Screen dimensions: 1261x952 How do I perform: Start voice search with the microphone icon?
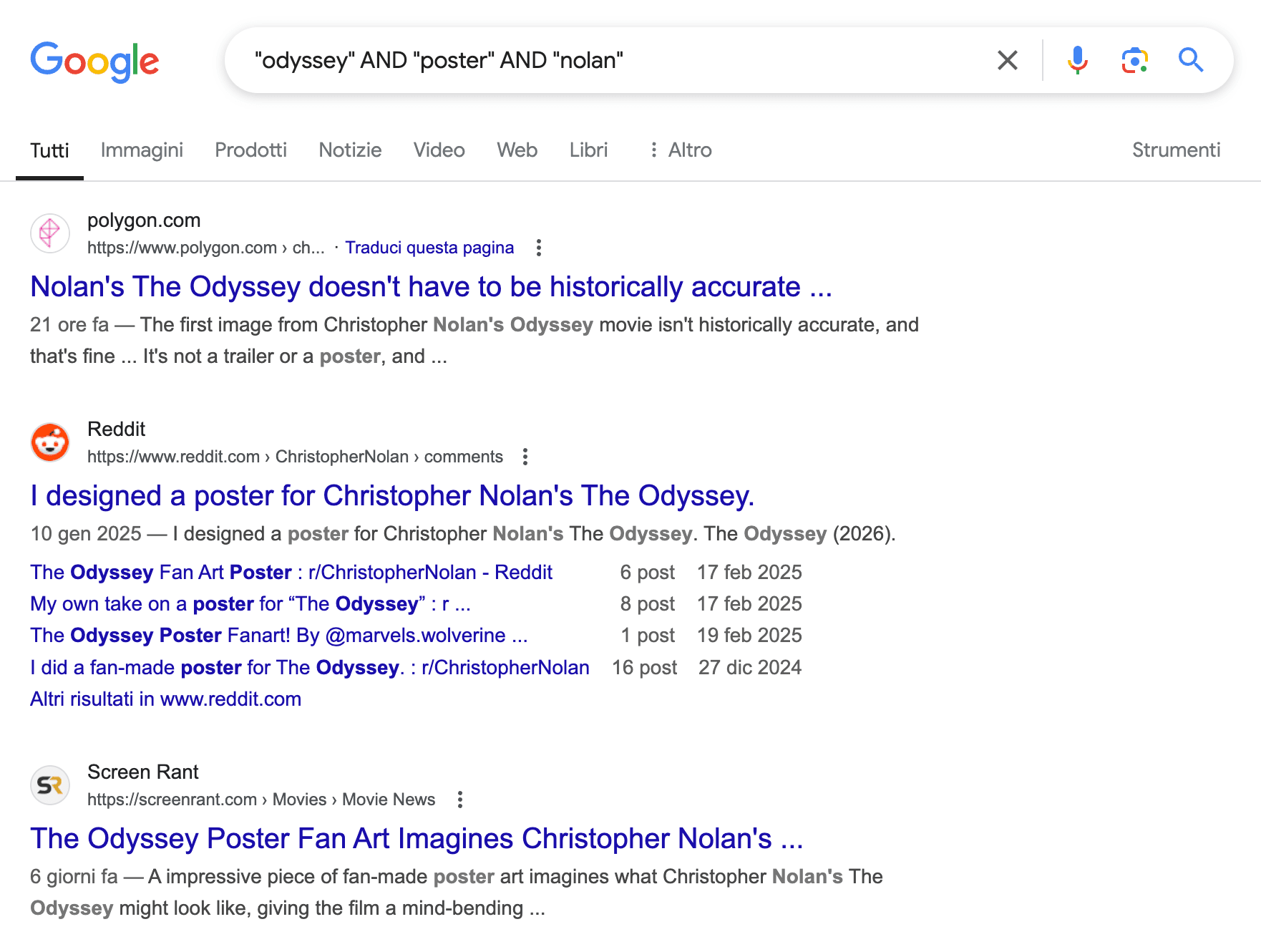(1077, 60)
